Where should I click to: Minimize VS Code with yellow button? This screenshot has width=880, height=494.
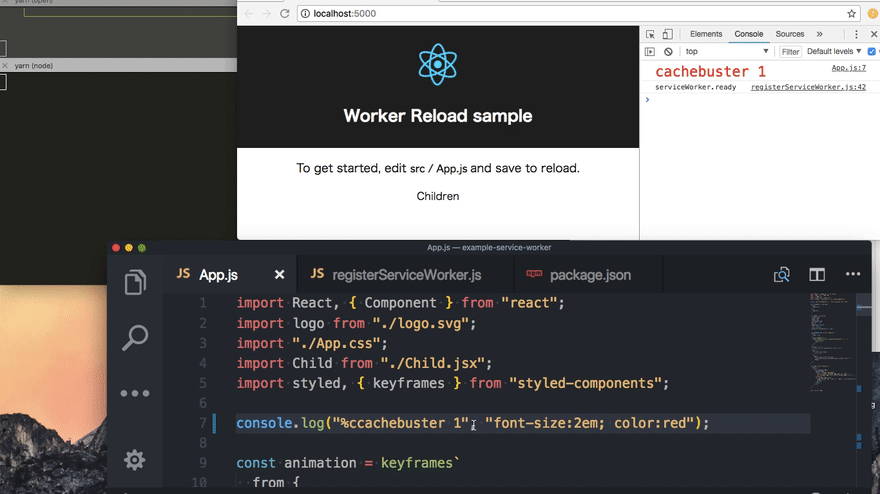129,248
